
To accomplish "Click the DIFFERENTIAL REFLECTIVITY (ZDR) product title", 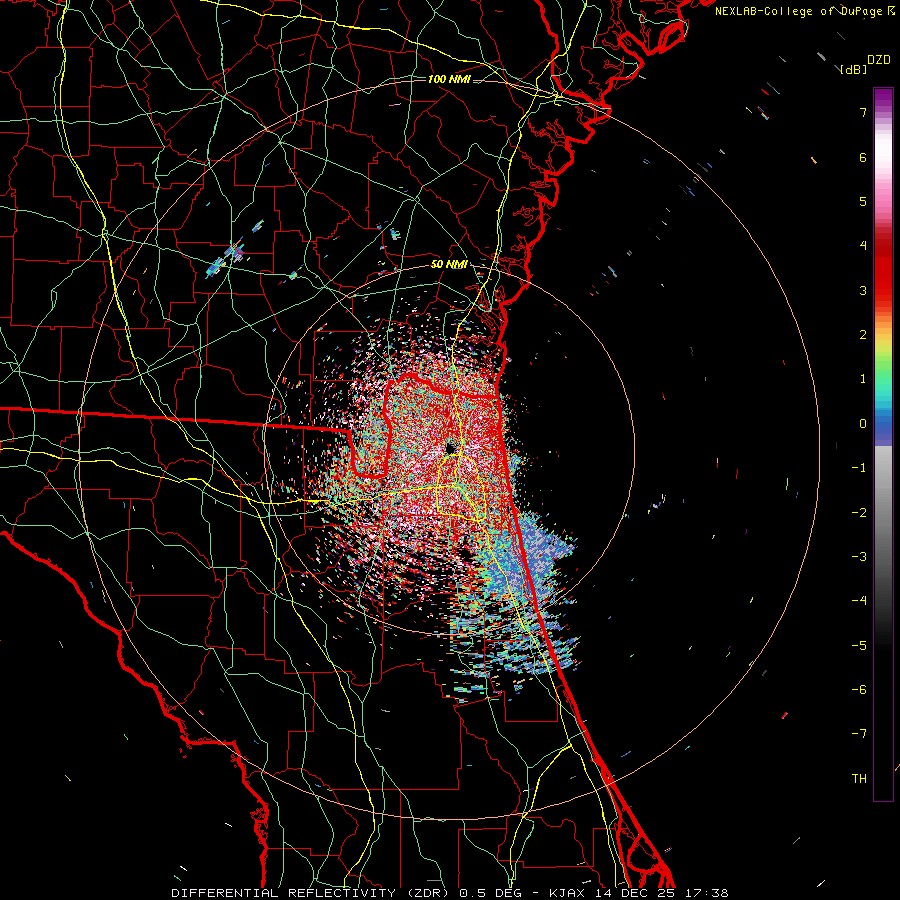I will point(312,893).
